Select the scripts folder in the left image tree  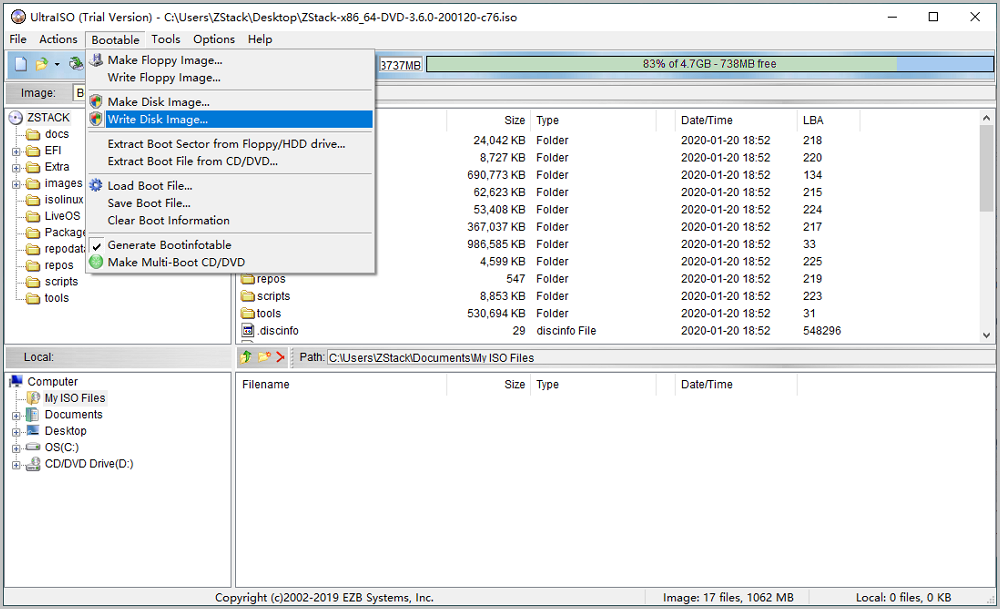click(x=61, y=282)
